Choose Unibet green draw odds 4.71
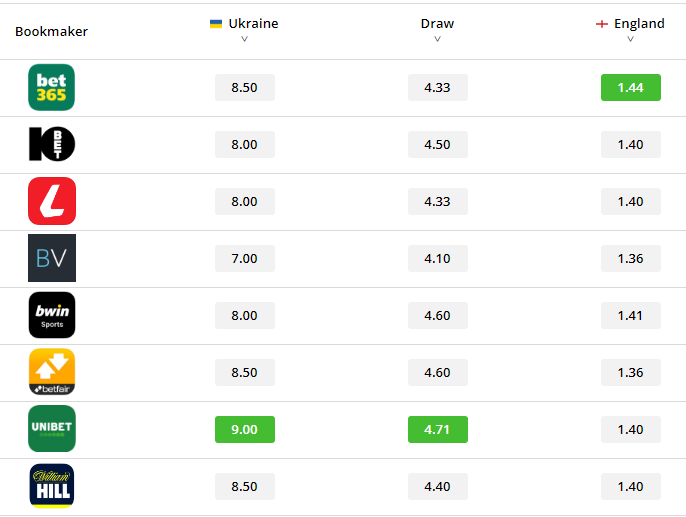 pos(438,430)
